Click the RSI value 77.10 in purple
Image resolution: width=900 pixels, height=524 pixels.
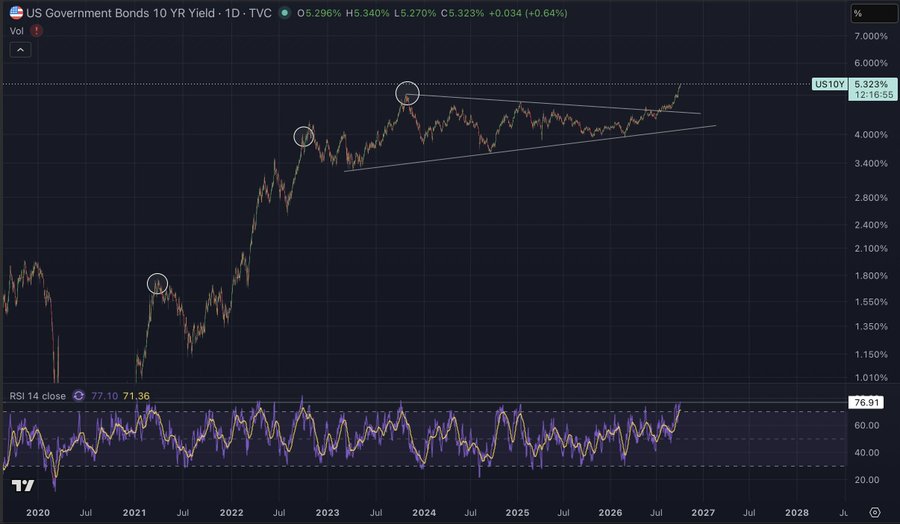click(x=104, y=396)
